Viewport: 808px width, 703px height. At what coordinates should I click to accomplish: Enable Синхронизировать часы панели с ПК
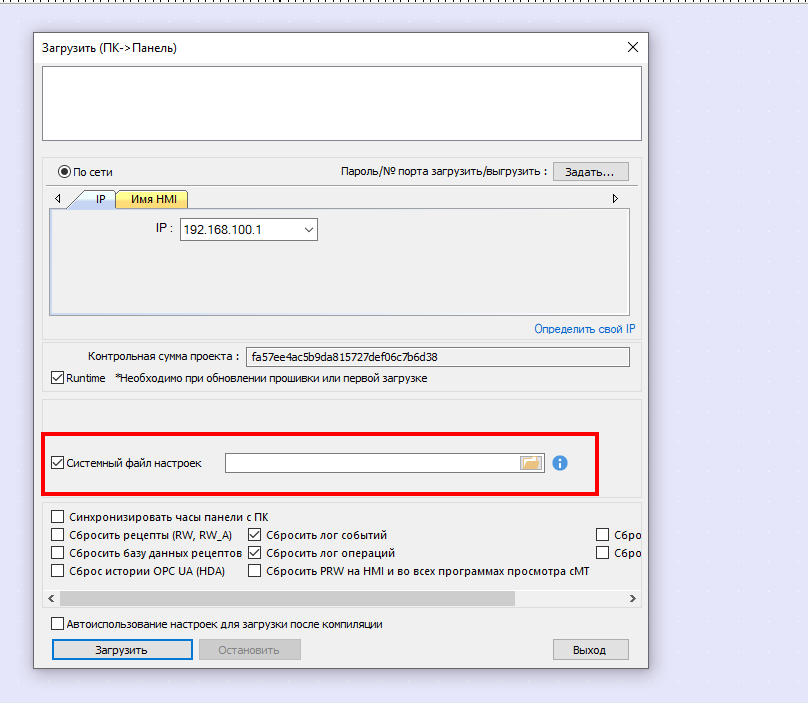[57, 517]
